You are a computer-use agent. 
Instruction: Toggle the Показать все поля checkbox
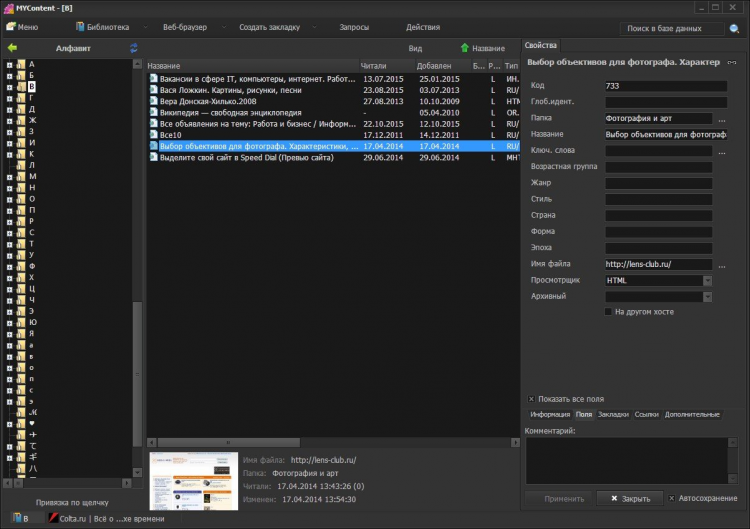(x=530, y=399)
